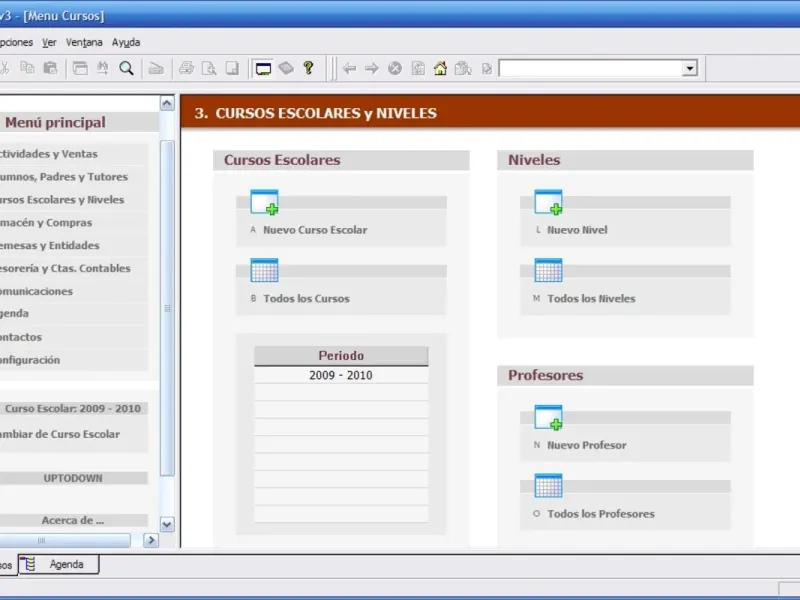Click the Todos los Niveles grid icon
The height and width of the screenshot is (600, 800).
[548, 270]
